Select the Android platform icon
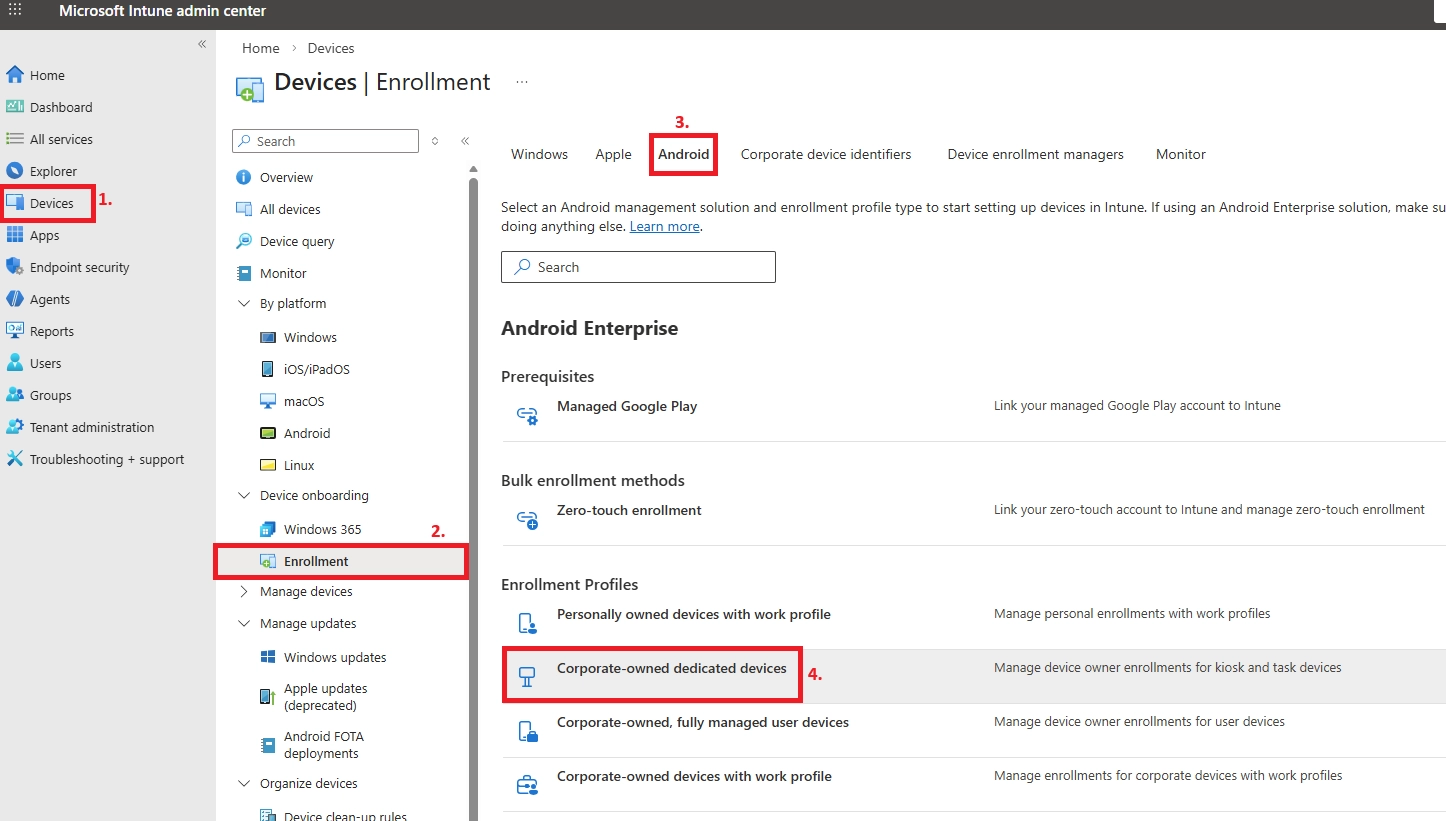This screenshot has height=821, width=1446. pyautogui.click(x=267, y=432)
